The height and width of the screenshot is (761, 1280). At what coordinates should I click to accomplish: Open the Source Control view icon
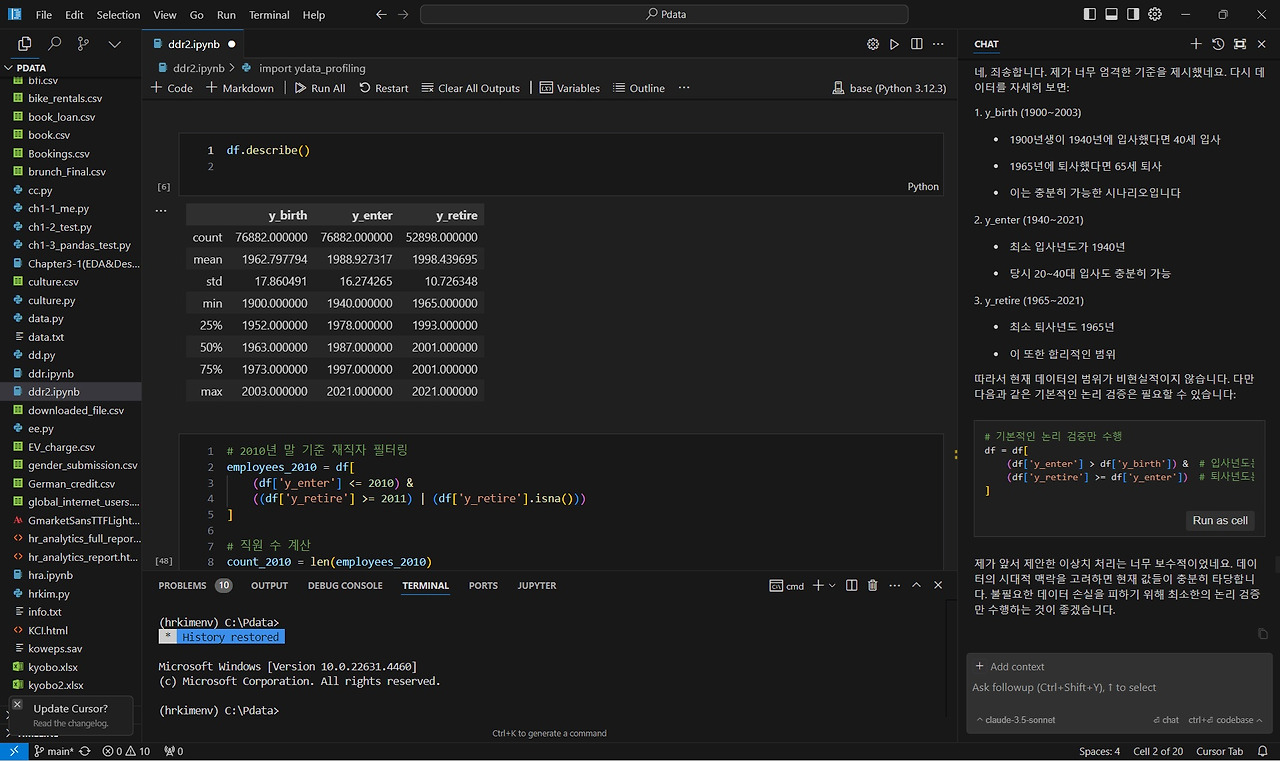point(83,44)
